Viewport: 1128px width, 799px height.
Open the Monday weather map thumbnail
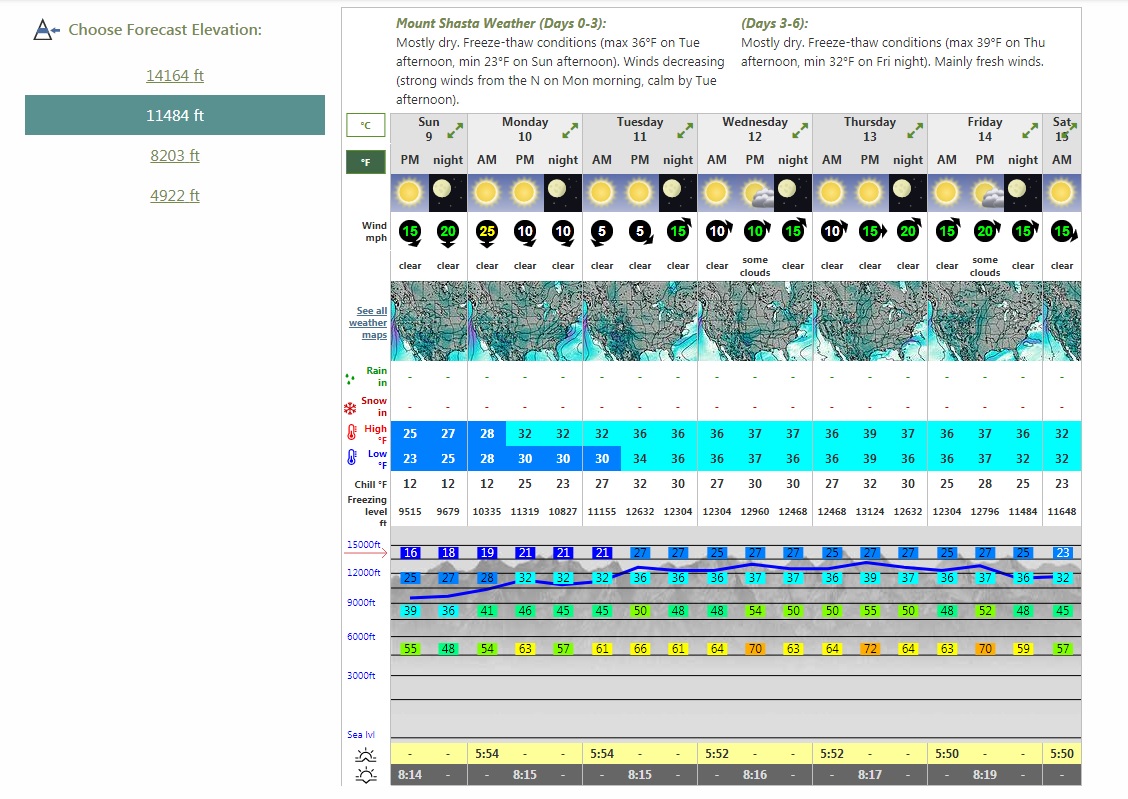[x=525, y=321]
